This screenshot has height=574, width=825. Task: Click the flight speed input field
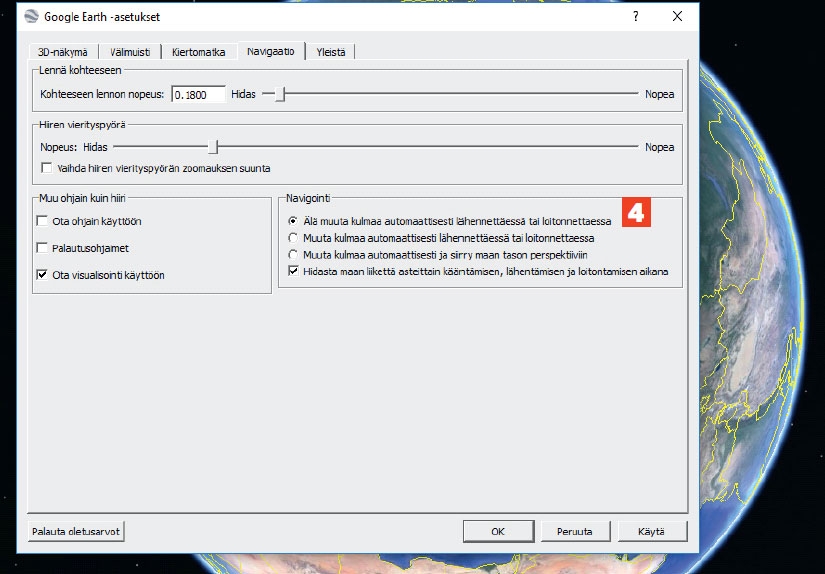[198, 94]
